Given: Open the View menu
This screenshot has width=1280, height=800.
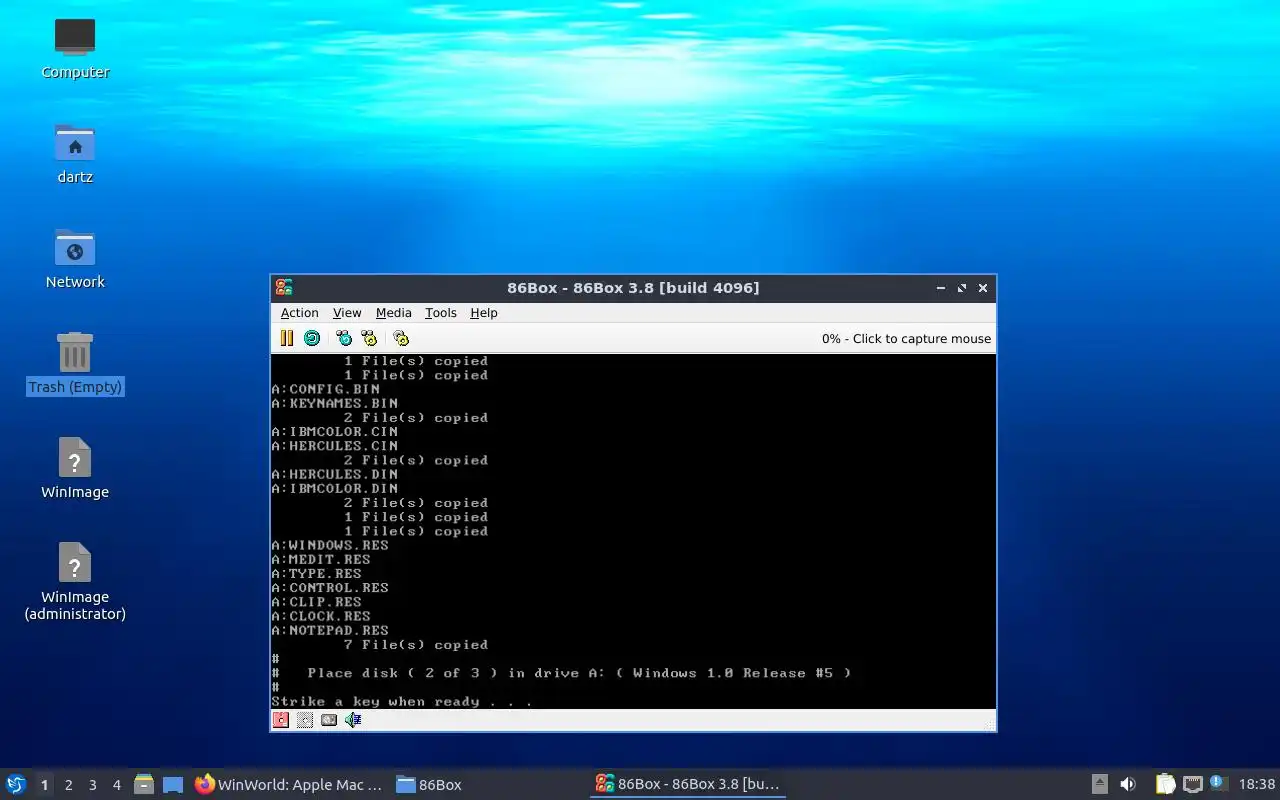Looking at the screenshot, I should pos(347,313).
